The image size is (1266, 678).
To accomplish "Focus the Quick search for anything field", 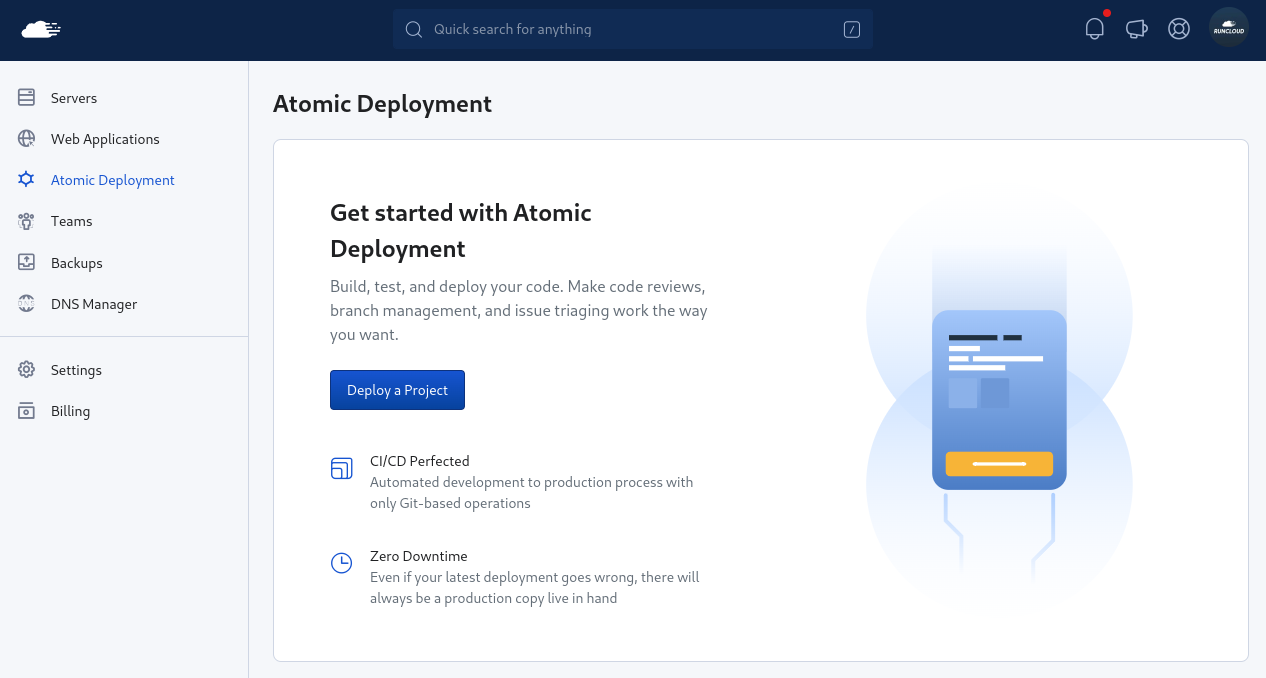I will 633,29.
